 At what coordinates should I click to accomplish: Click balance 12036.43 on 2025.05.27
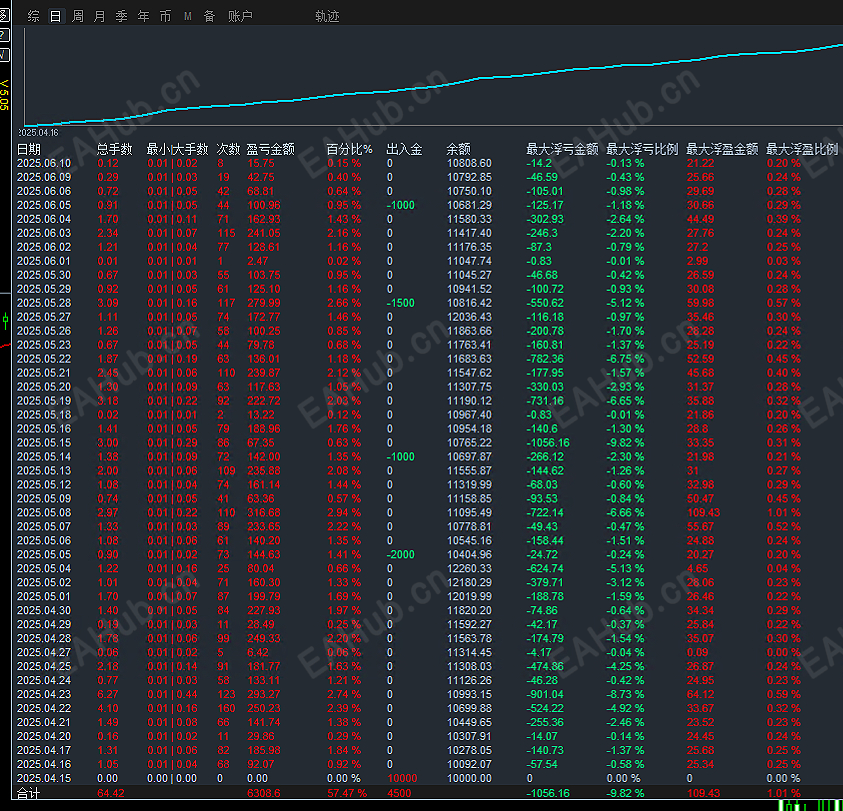pos(469,317)
